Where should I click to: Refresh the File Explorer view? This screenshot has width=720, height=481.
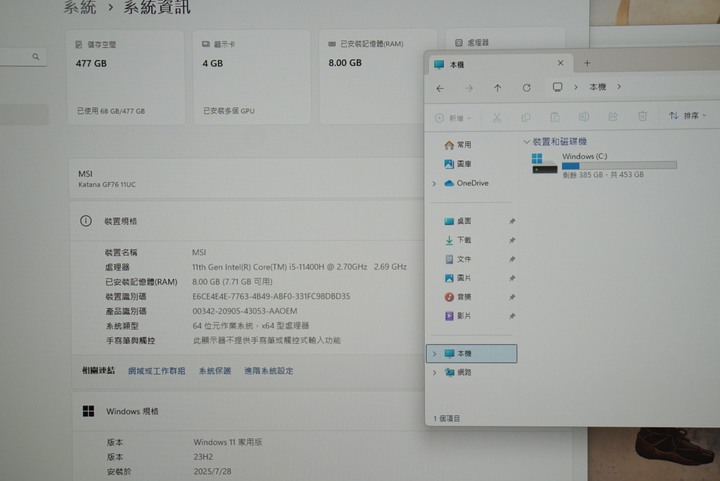pos(527,88)
